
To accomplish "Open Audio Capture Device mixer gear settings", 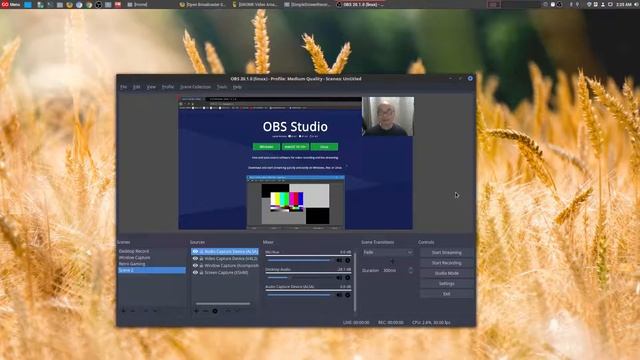I will (348, 295).
